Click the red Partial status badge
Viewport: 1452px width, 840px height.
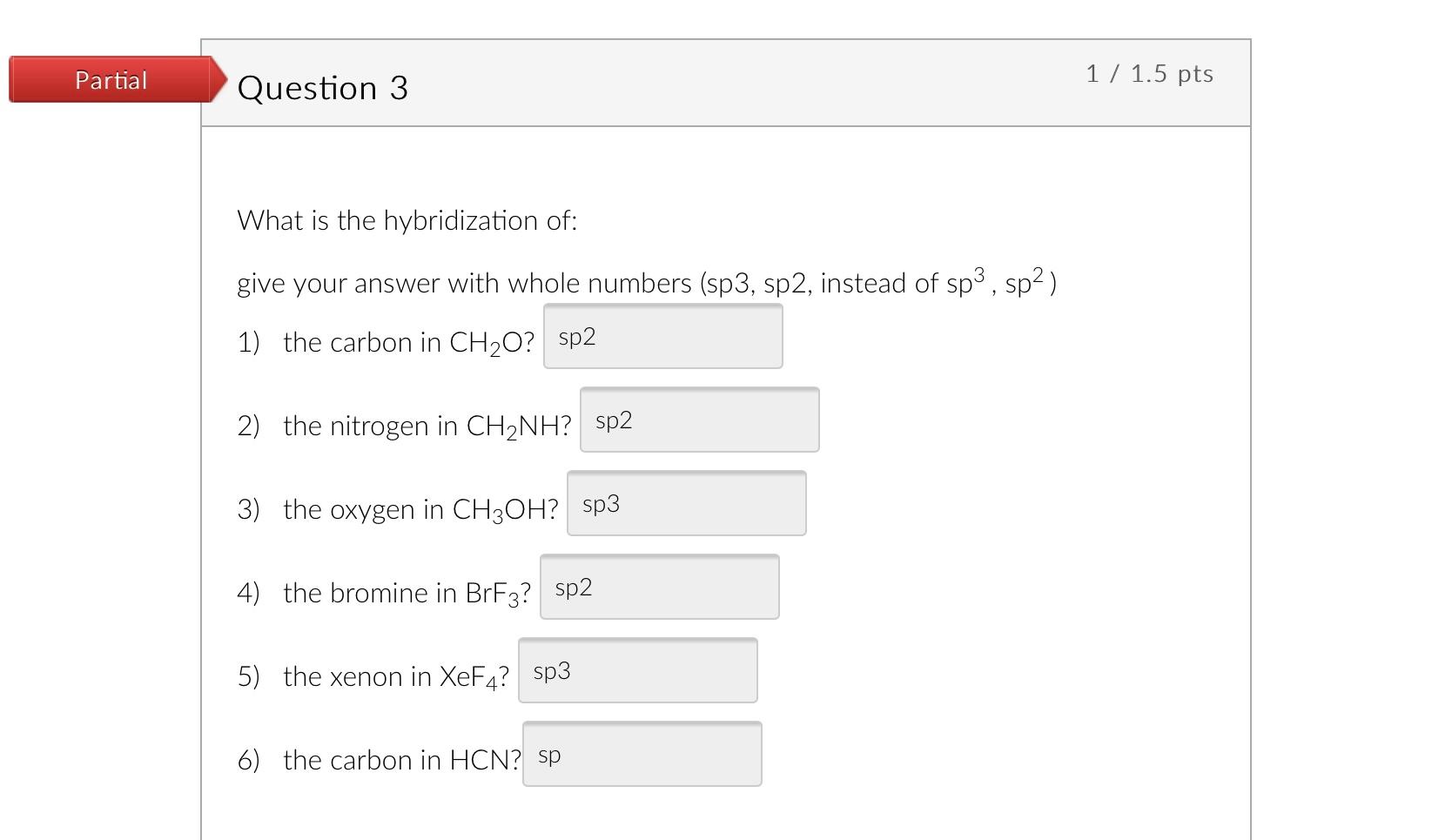[111, 79]
